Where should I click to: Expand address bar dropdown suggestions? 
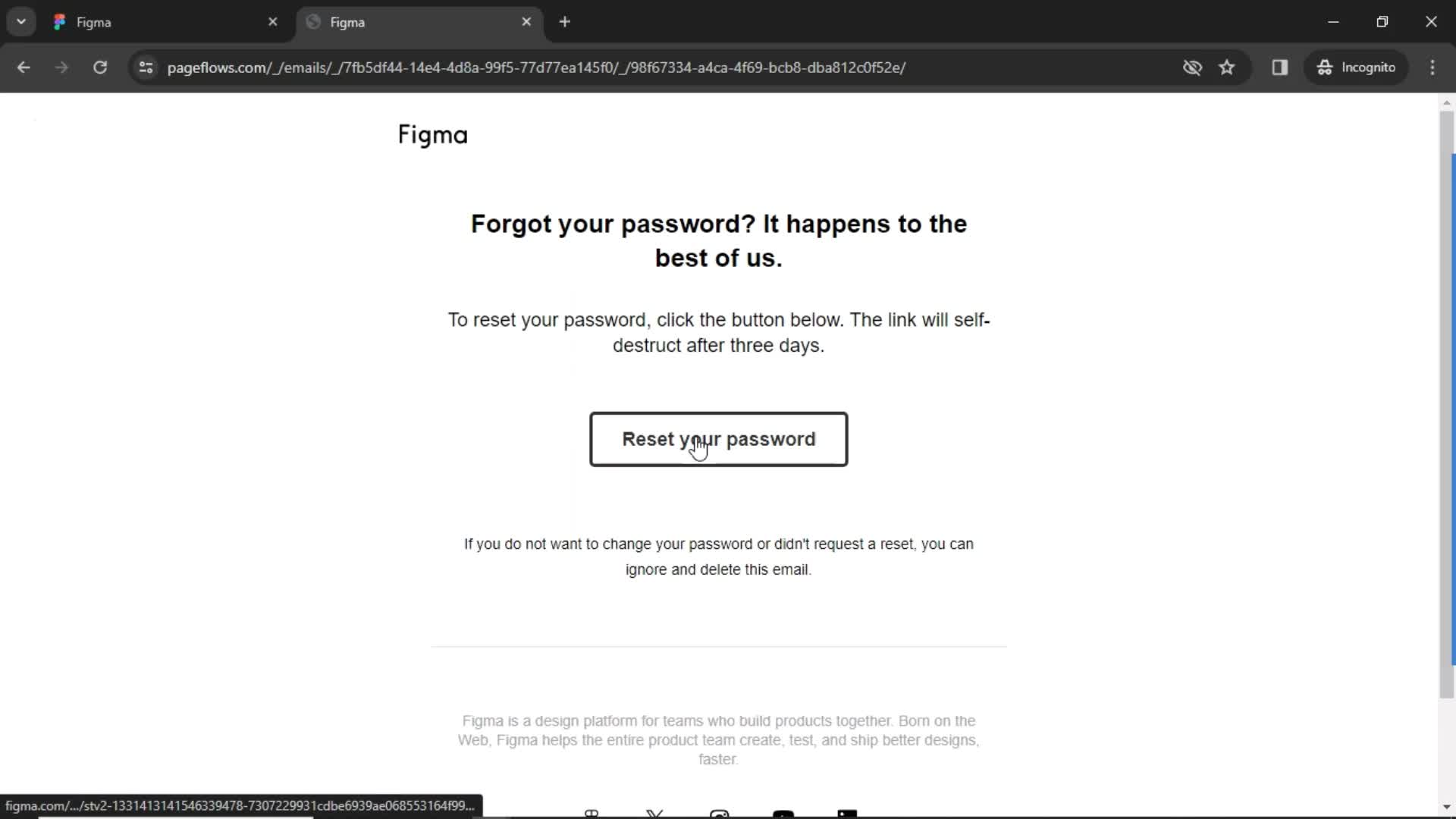point(21,22)
